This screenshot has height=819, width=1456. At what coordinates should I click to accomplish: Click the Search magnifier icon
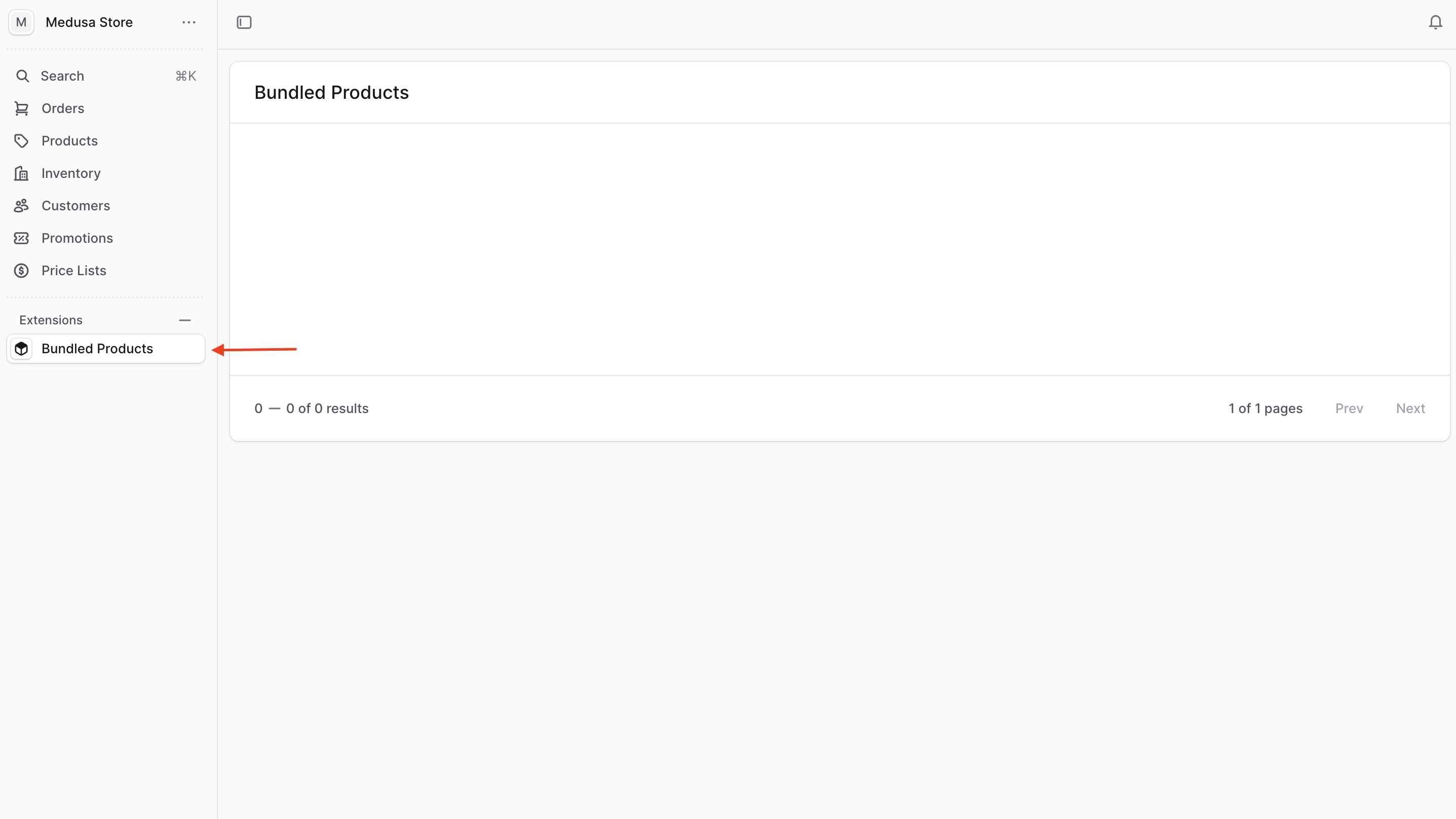[23, 76]
